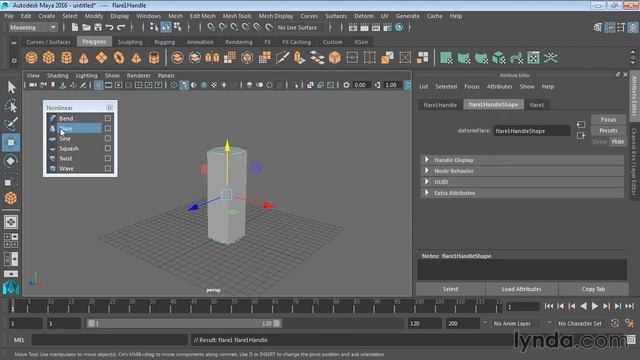Screen dimensions: 640x360
Task: Go to start of playback range
Action: point(549,306)
